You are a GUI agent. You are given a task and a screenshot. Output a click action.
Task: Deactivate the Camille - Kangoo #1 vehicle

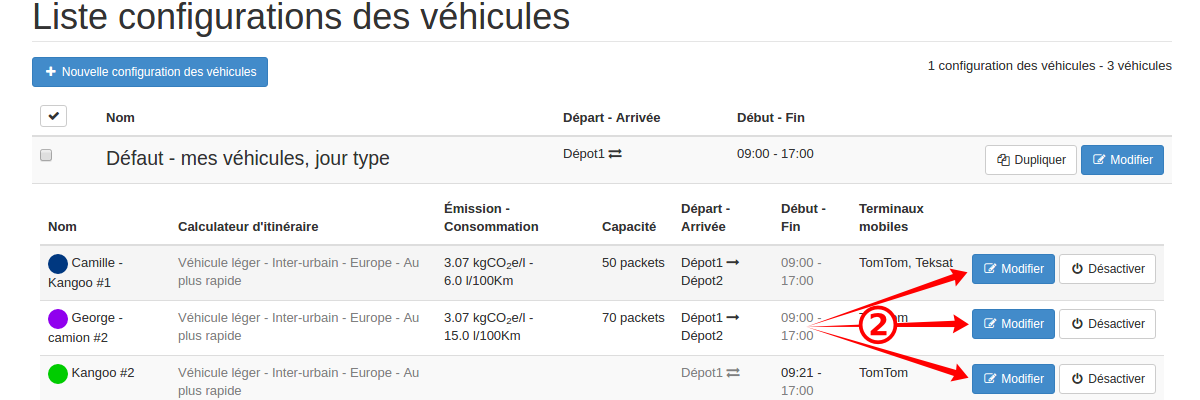pyautogui.click(x=1107, y=269)
